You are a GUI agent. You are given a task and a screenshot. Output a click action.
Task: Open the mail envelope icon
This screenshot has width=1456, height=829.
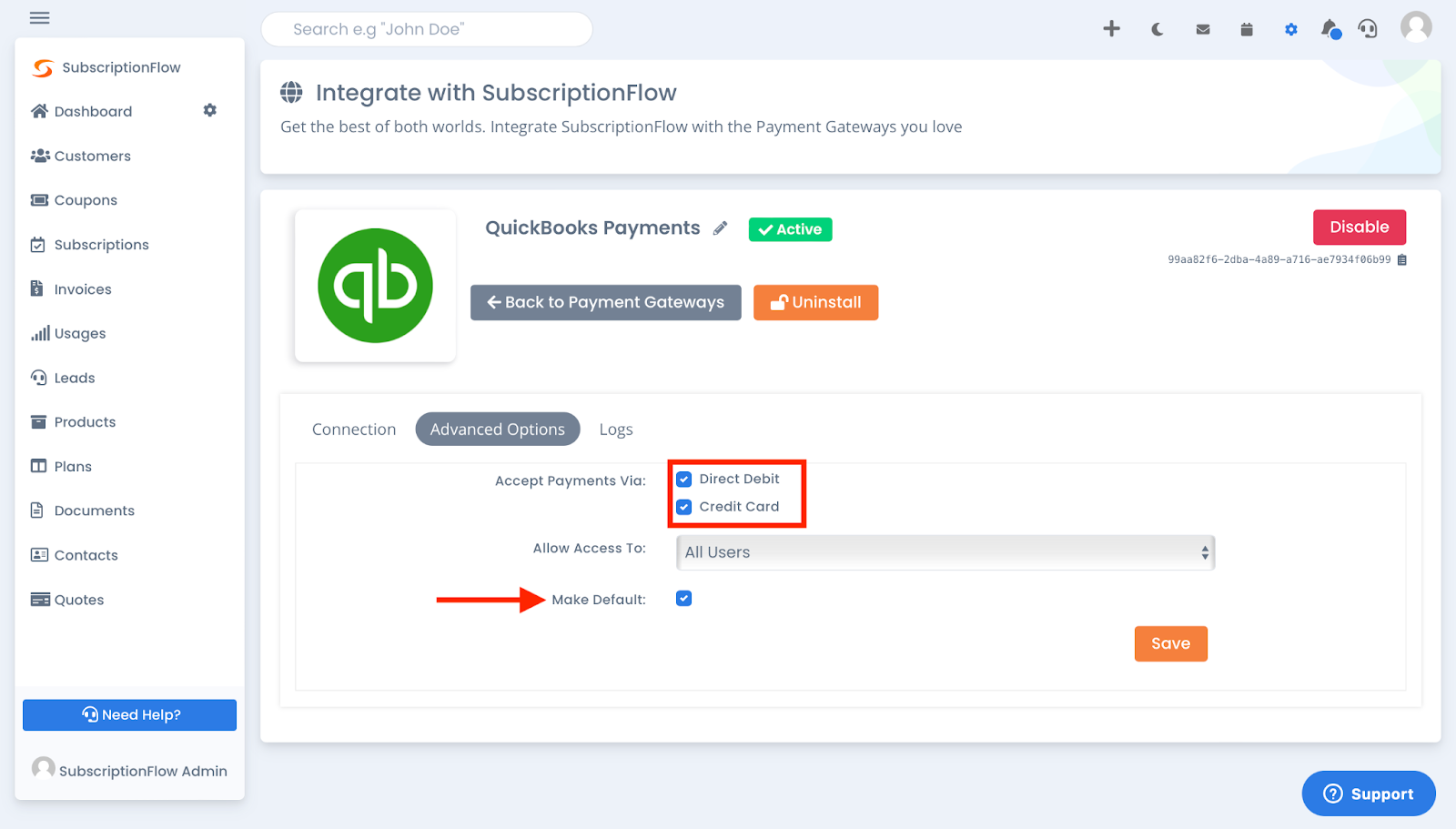(x=1203, y=30)
